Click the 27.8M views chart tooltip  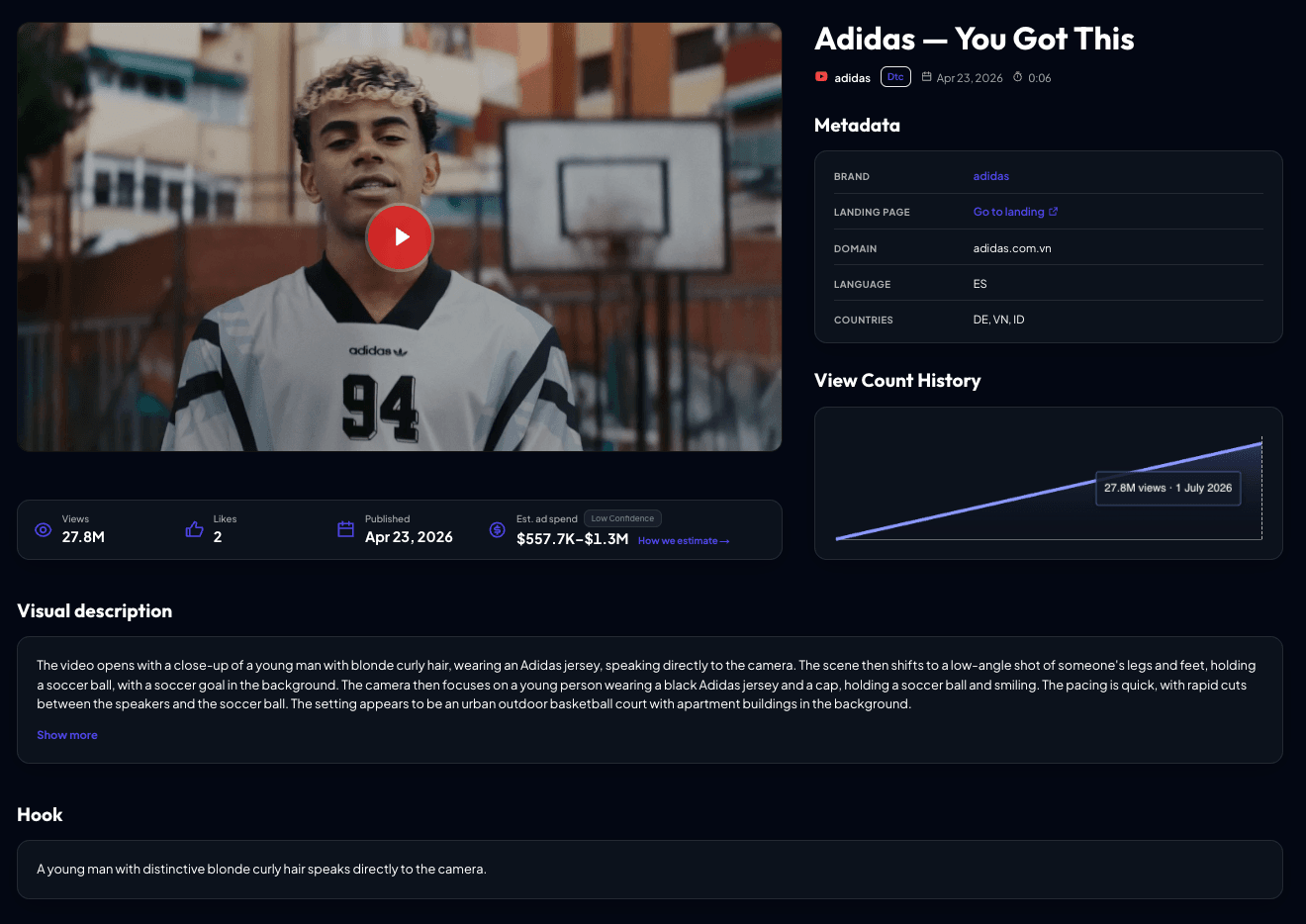tap(1167, 488)
